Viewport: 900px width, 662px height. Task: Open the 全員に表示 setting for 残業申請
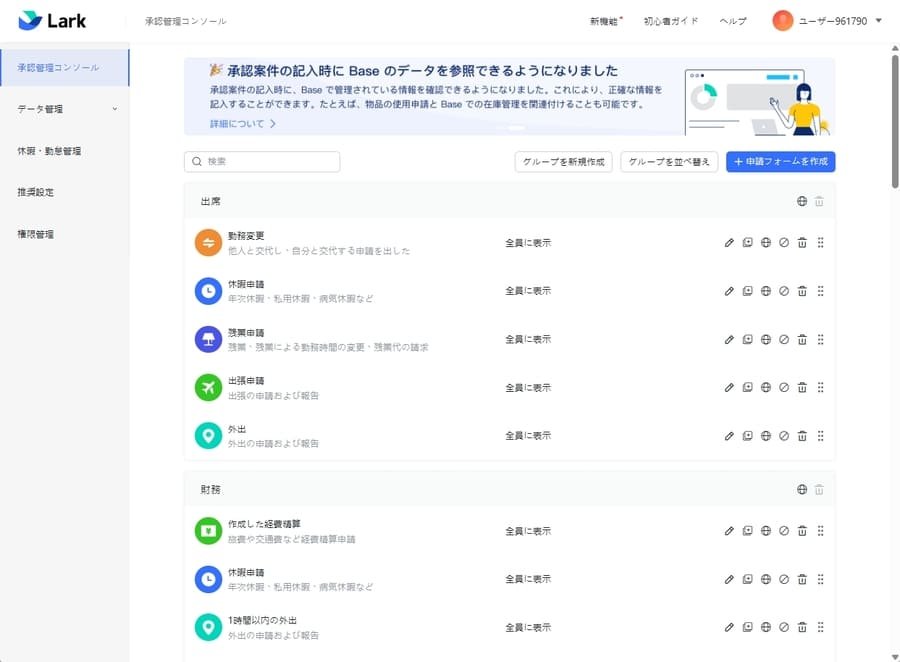(x=527, y=339)
